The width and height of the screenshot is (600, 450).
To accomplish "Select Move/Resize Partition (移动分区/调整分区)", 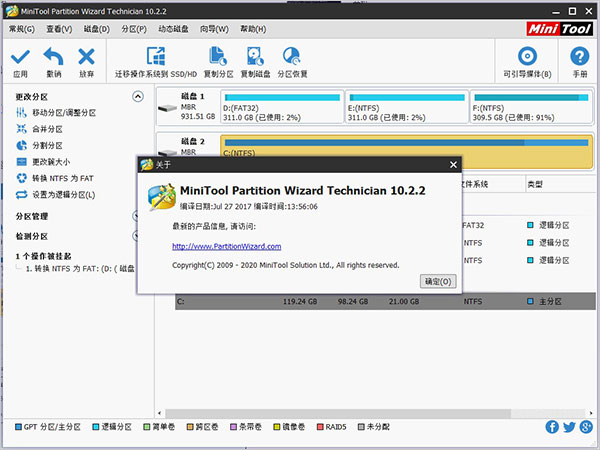I will pos(56,113).
